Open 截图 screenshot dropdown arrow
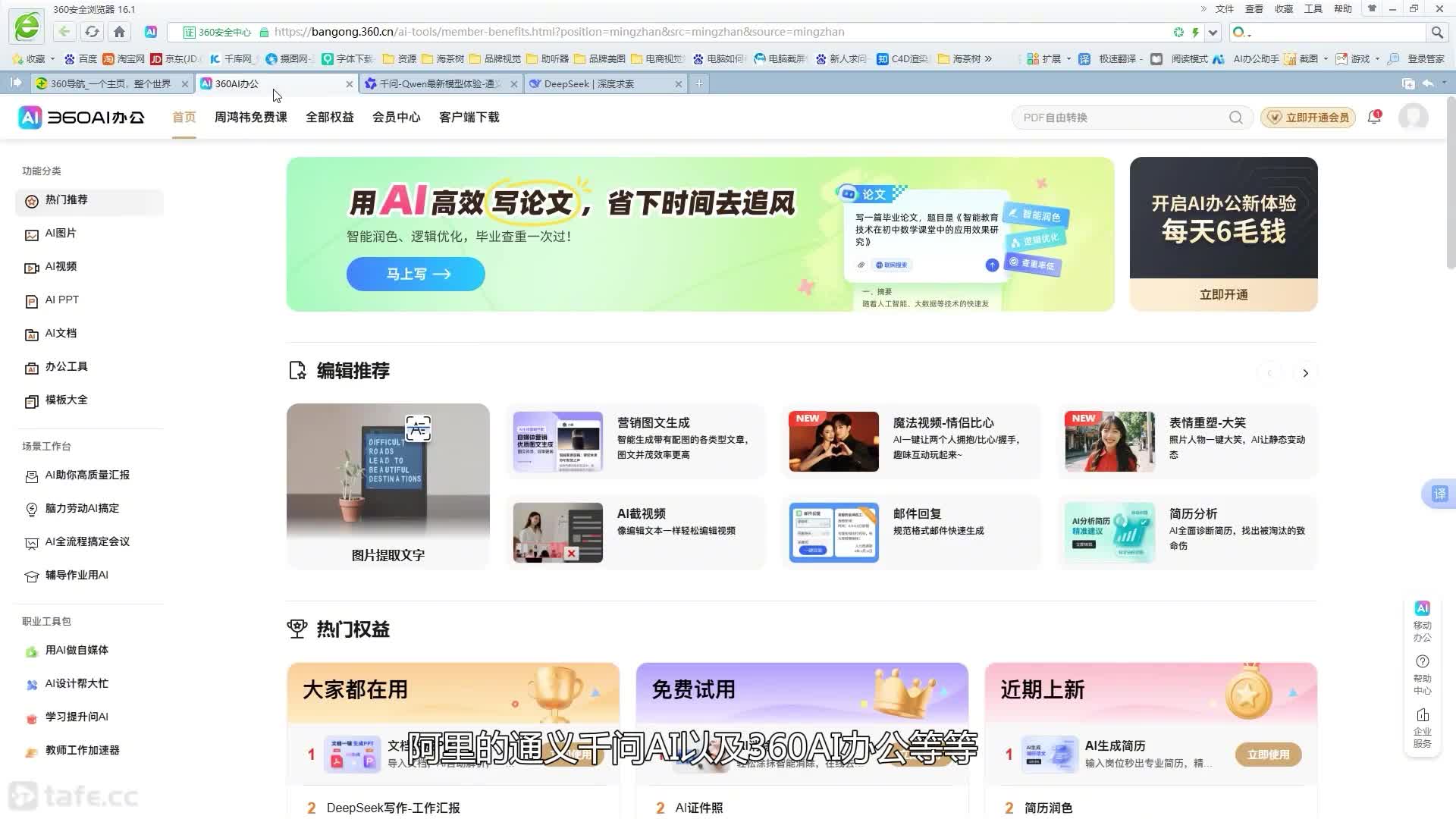Screen dimensions: 1456x819 click(x=1326, y=58)
